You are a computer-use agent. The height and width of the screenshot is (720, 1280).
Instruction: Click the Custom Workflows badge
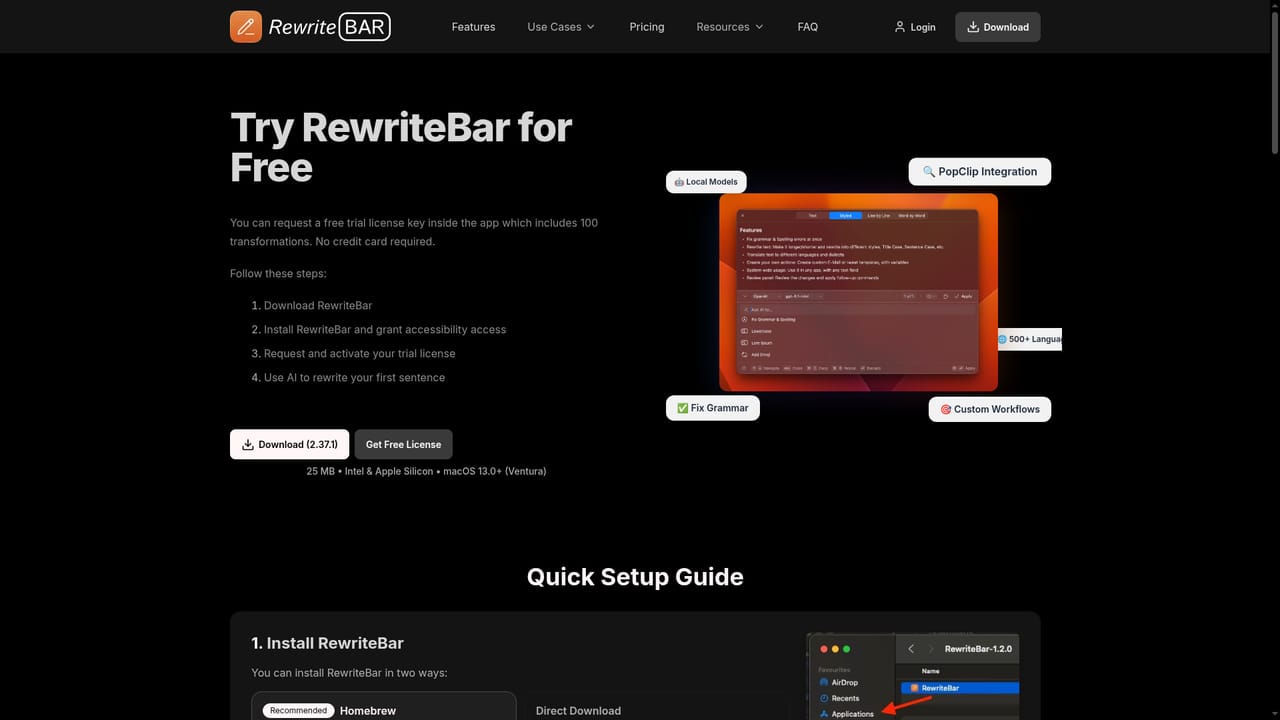pyautogui.click(x=990, y=409)
